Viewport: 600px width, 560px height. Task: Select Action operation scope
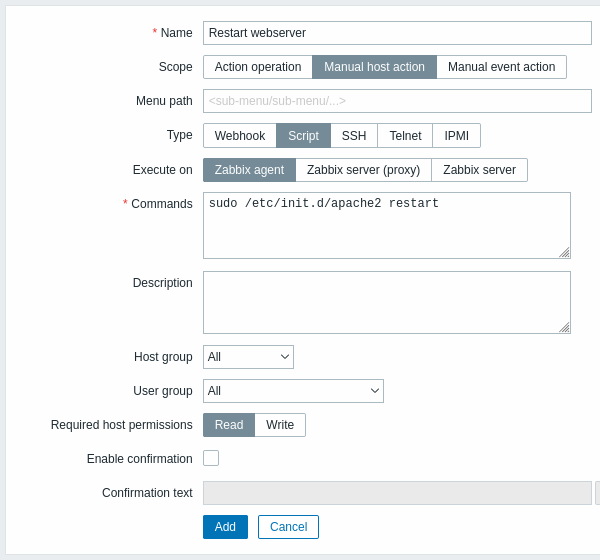258,67
